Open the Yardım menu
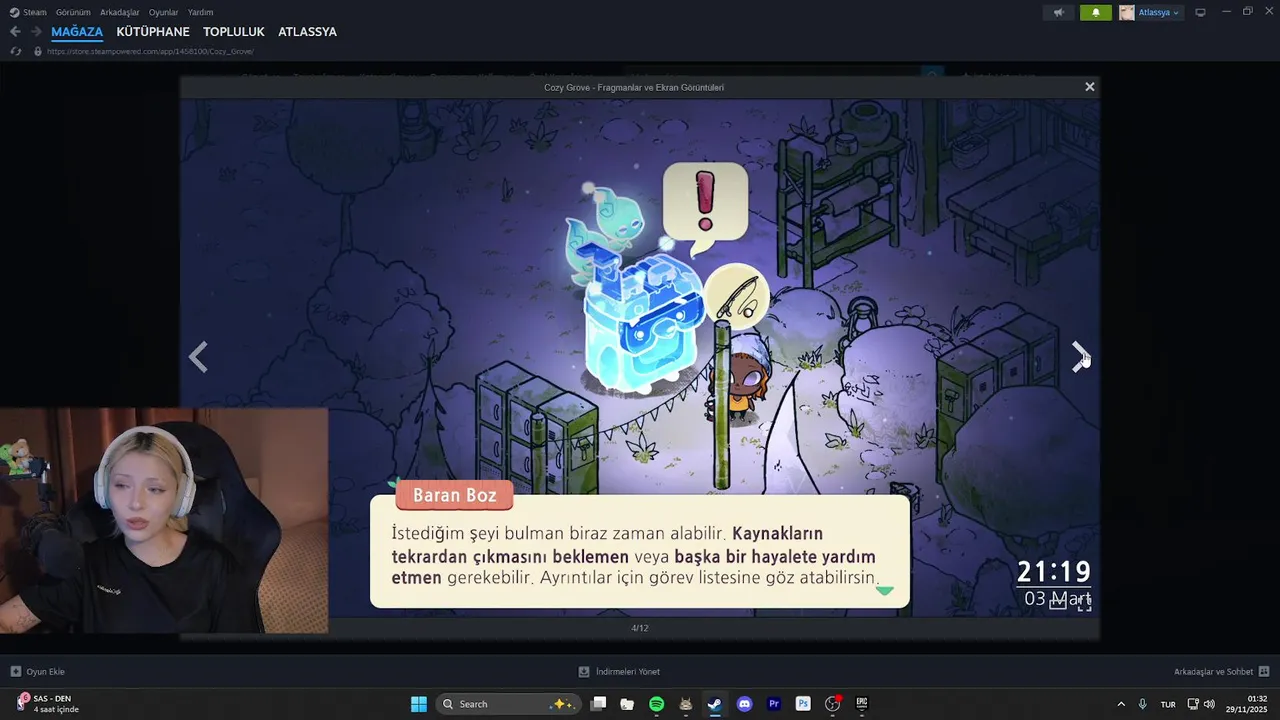Screen dimensions: 1280x720 click(x=201, y=12)
